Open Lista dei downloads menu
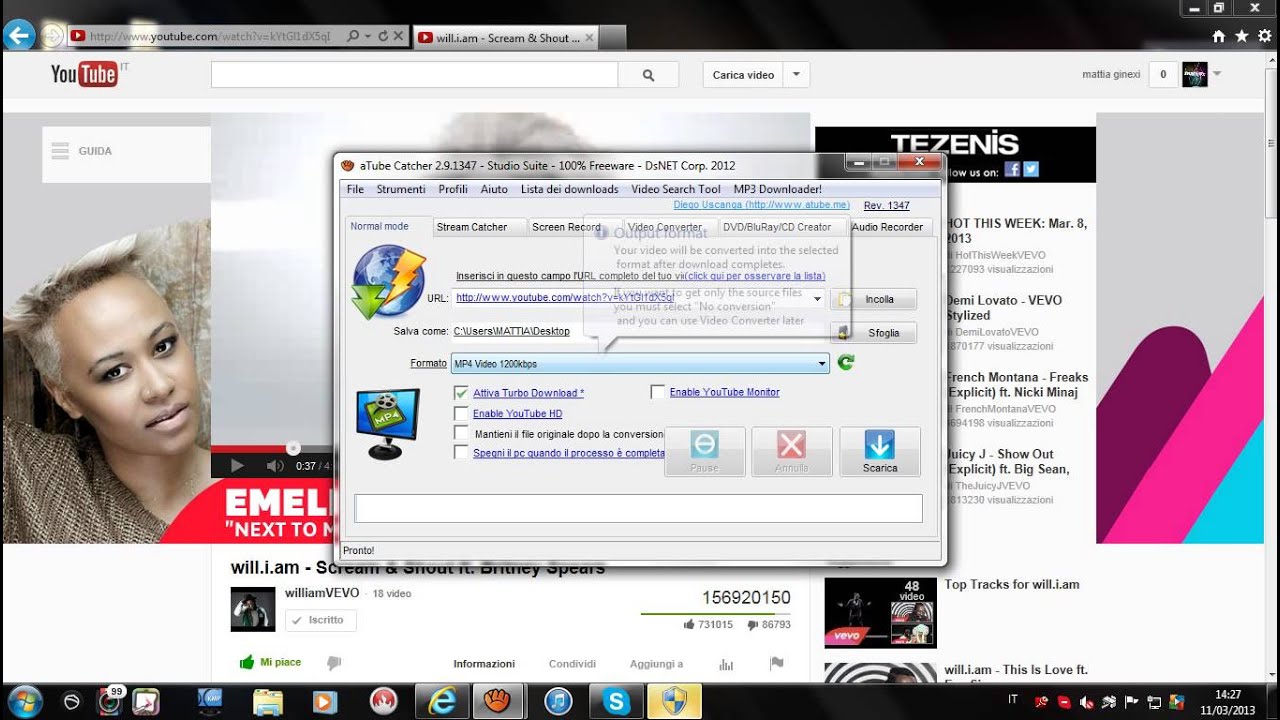The image size is (1280, 720). click(570, 189)
